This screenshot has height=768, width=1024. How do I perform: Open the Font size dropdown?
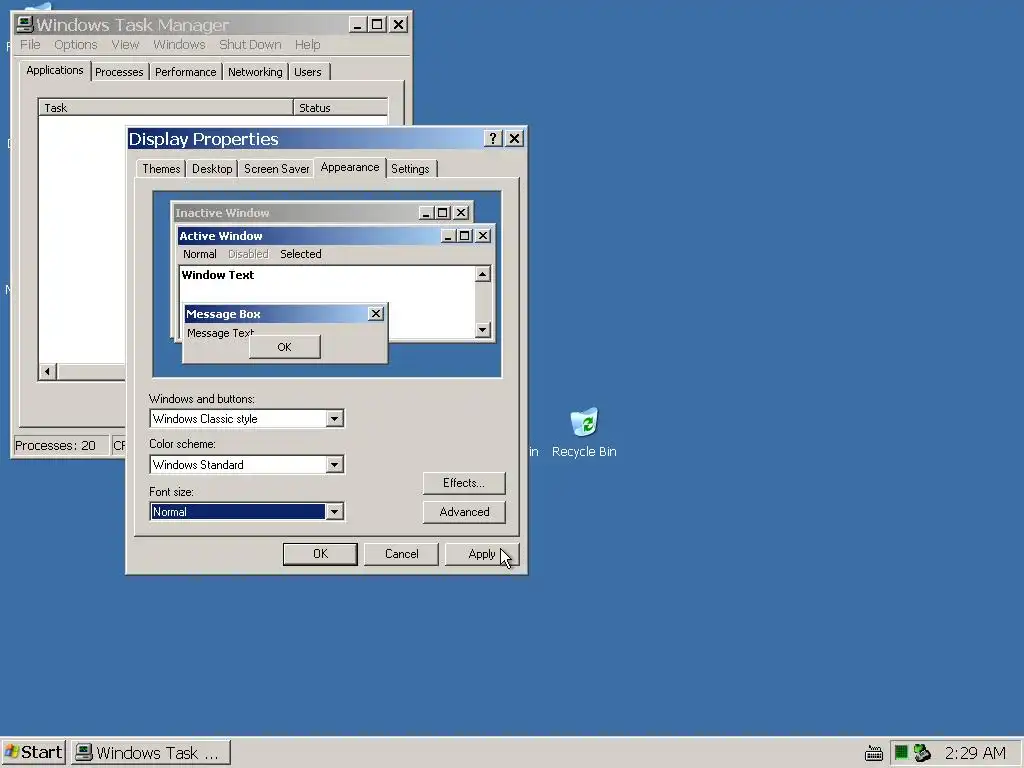pos(334,511)
